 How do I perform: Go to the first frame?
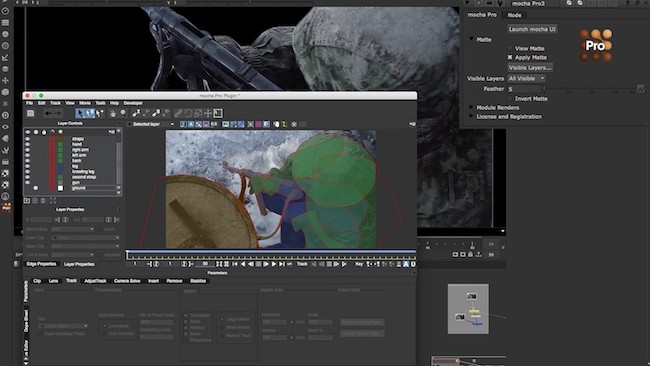coord(235,264)
